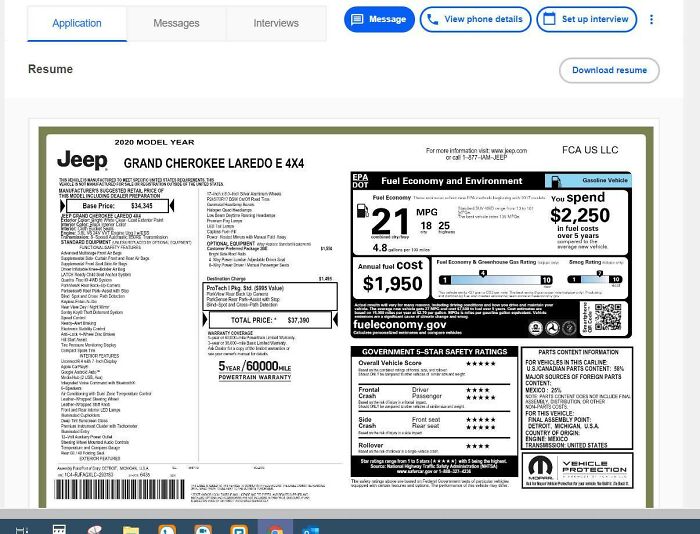Image resolution: width=700 pixels, height=534 pixels.
Task: Click the QR code on the sticker
Action: click(606, 318)
